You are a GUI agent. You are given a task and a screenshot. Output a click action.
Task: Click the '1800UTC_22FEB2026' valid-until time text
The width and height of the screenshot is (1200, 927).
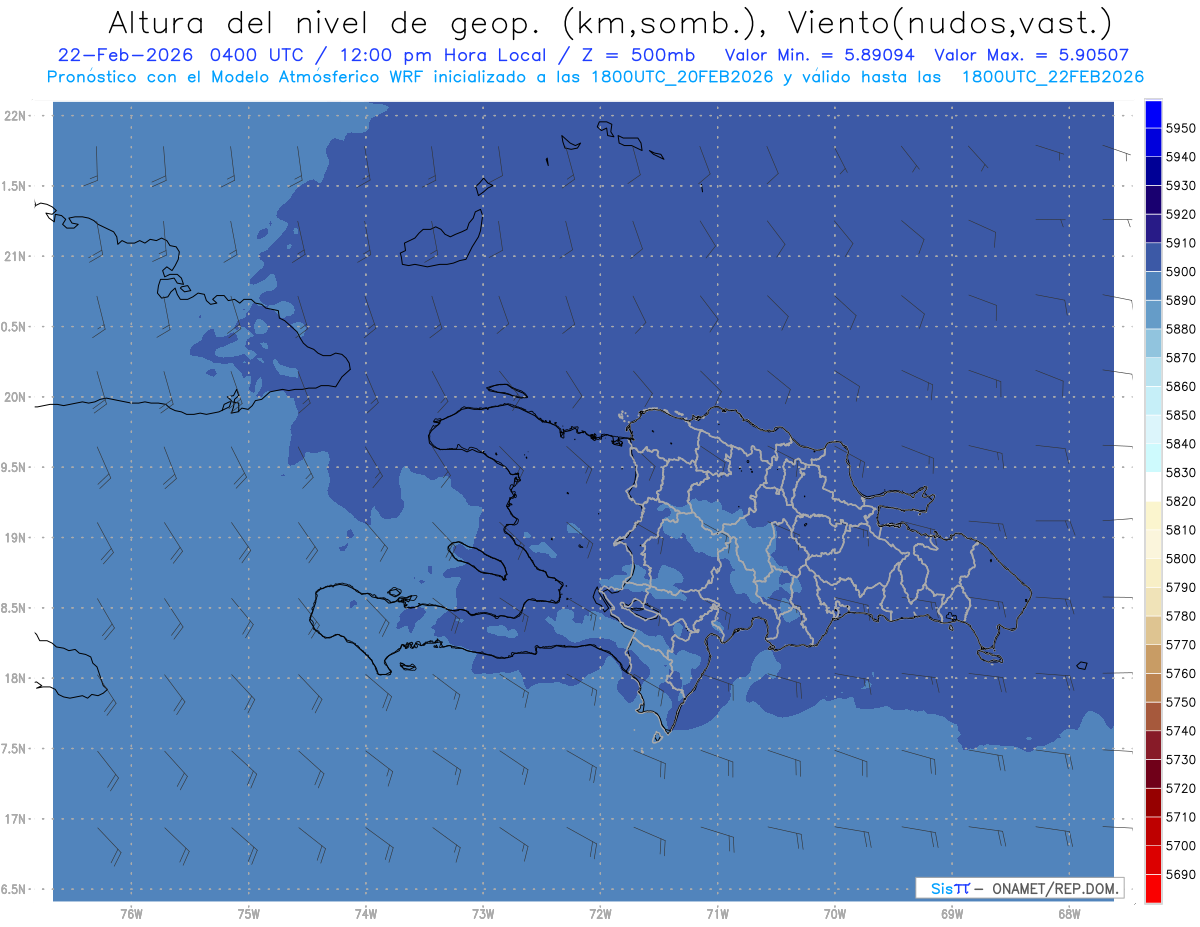click(1052, 76)
